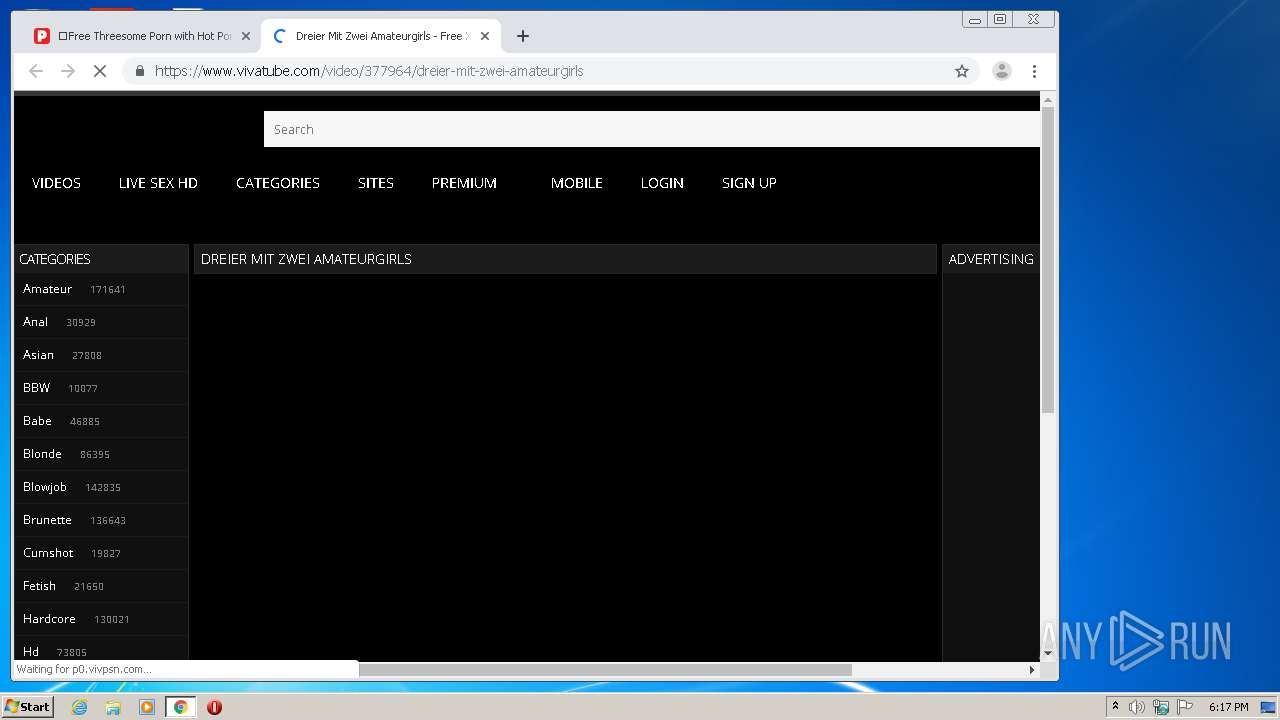
Task: Open the network tray icon
Action: point(1161,707)
